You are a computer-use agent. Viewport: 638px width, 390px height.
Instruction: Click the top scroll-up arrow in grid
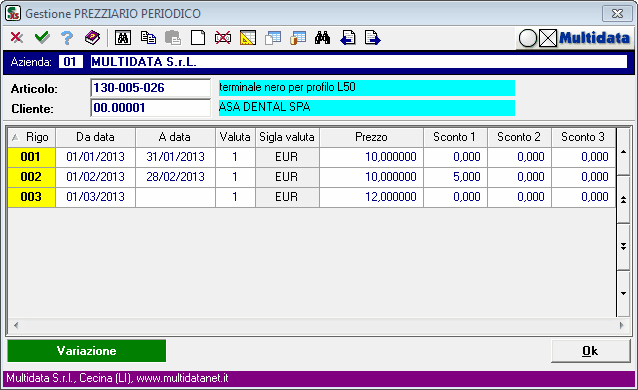coord(623,151)
